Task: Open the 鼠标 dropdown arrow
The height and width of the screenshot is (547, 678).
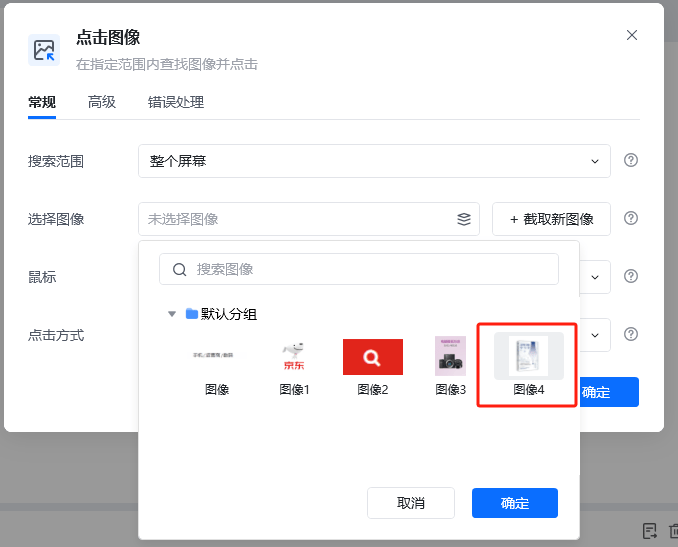Action: pos(595,277)
